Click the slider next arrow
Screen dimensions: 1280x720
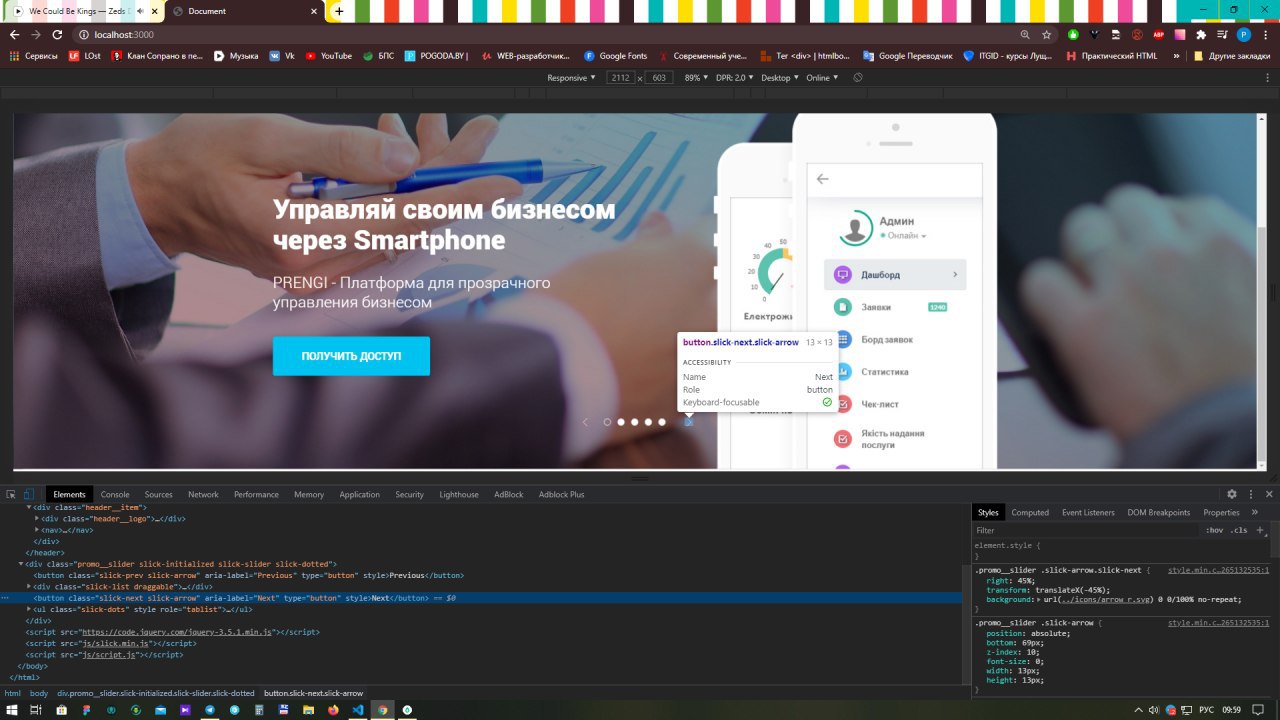[688, 422]
